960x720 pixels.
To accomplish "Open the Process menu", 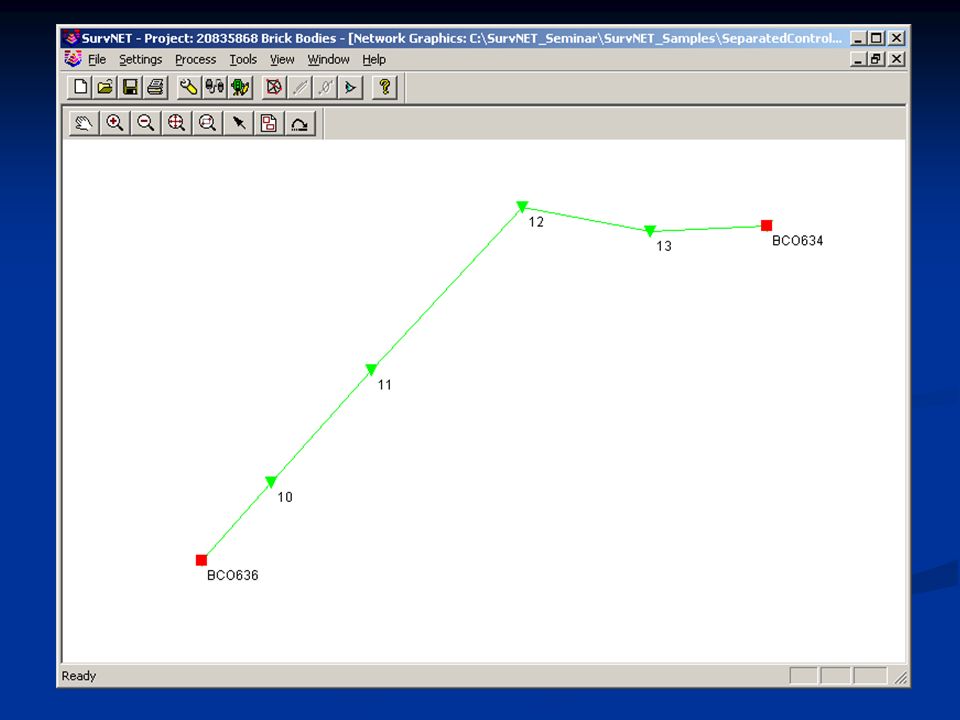I will (x=195, y=59).
